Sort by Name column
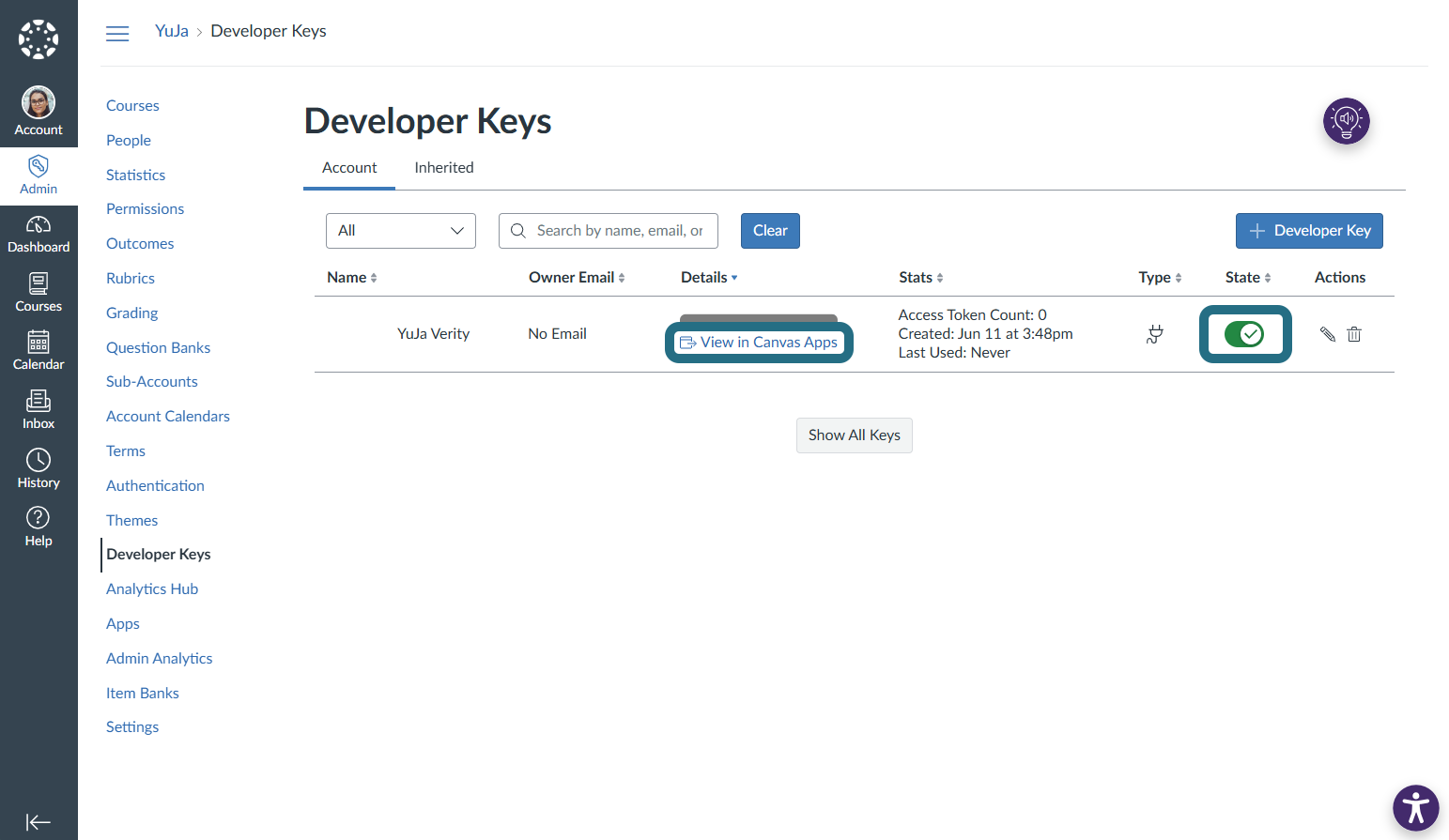Image resolution: width=1449 pixels, height=840 pixels. point(352,278)
